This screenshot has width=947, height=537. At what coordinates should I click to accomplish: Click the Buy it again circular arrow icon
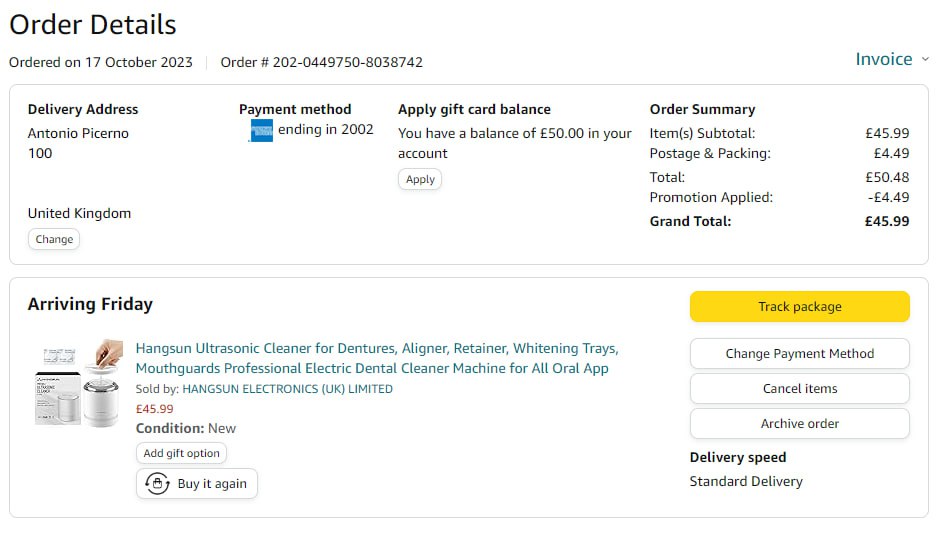(x=157, y=484)
